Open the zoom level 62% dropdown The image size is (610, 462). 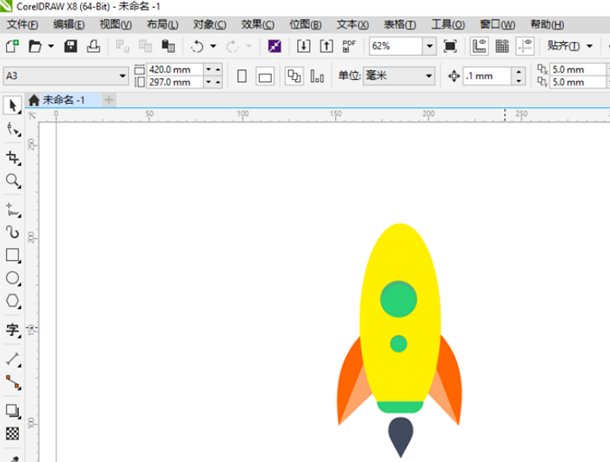[429, 46]
